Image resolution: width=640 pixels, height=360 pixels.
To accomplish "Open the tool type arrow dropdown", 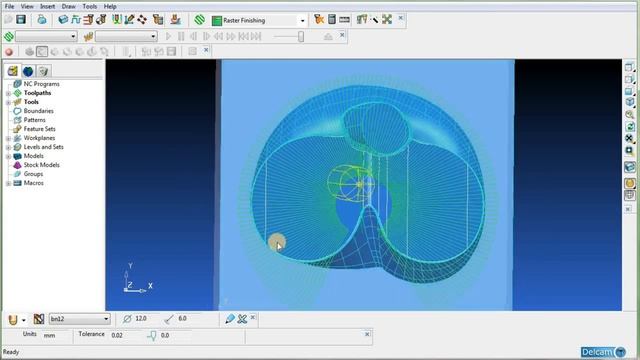I will (x=24, y=320).
